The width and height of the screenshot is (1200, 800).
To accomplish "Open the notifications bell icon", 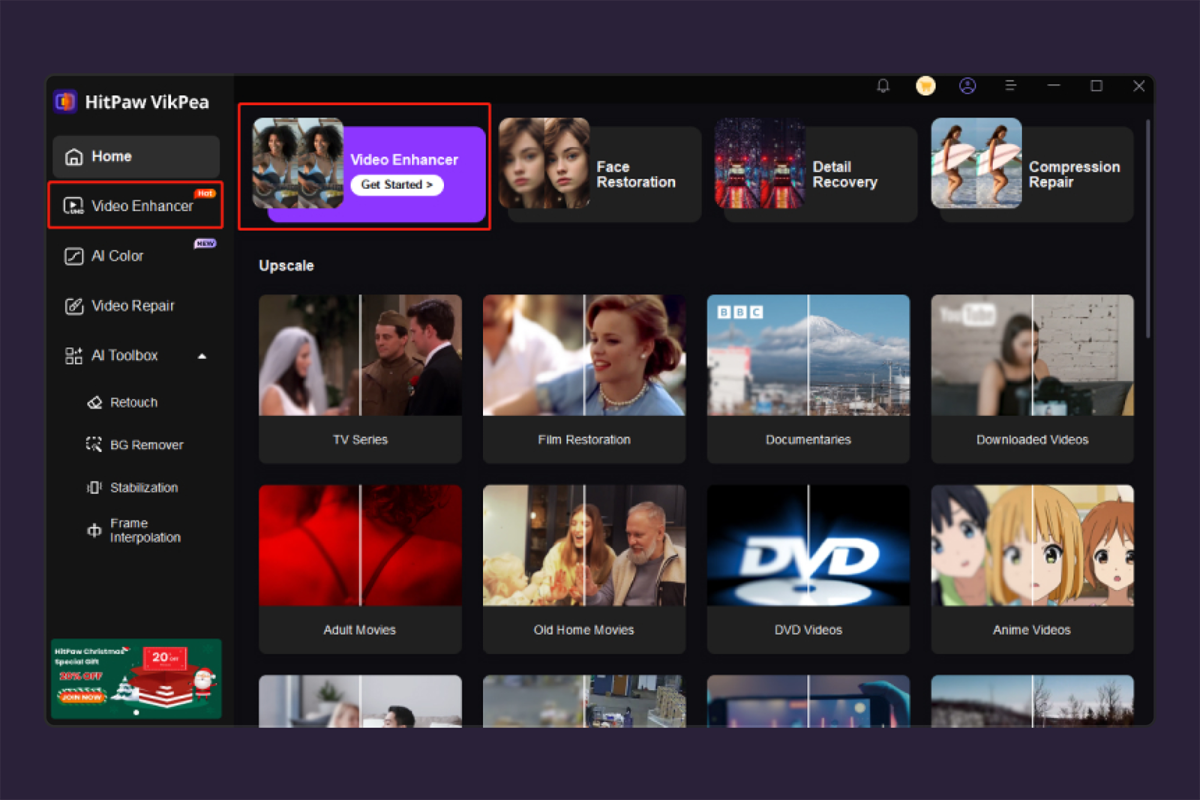I will pos(883,86).
